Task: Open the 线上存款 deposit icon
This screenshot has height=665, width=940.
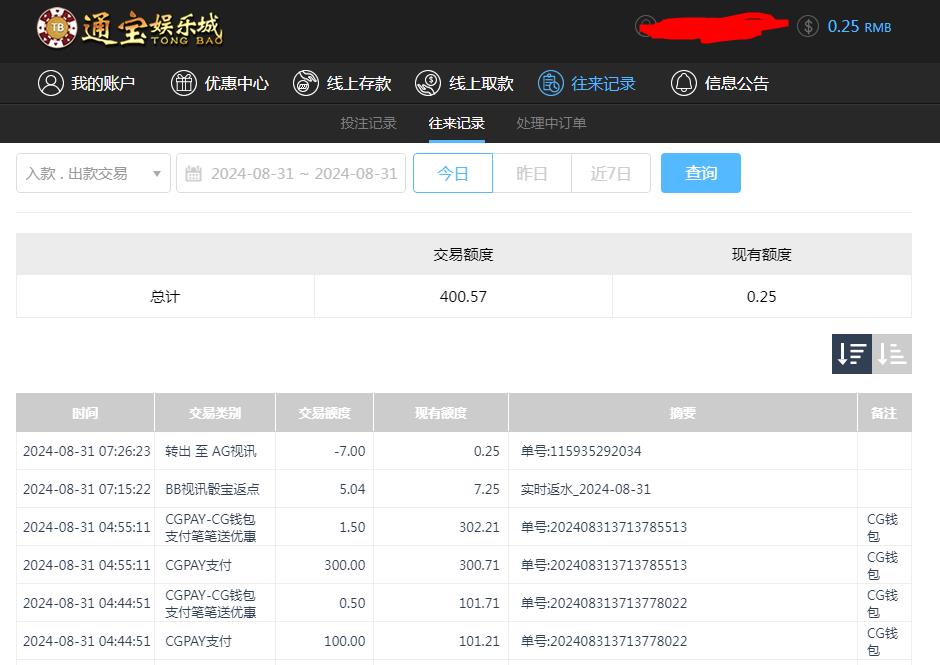Action: coord(306,83)
